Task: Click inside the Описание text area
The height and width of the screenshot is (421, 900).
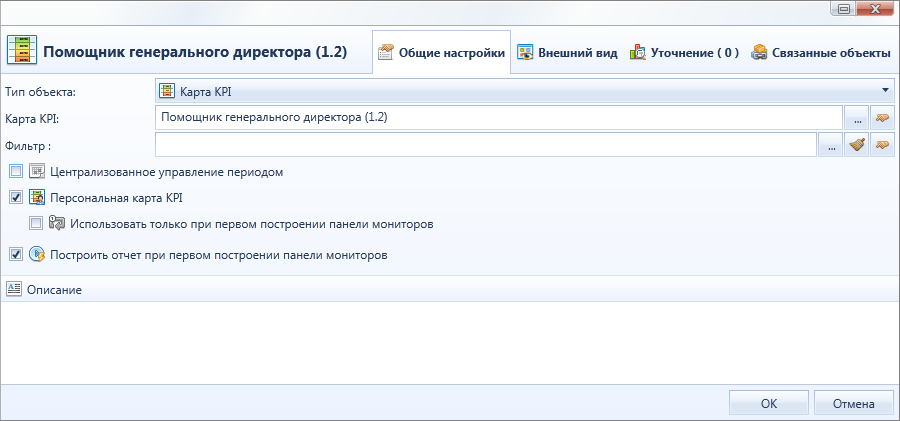Action: (449, 343)
